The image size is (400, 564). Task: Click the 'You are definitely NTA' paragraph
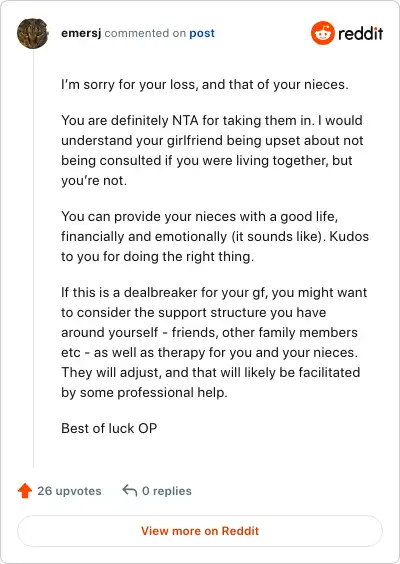click(x=212, y=150)
